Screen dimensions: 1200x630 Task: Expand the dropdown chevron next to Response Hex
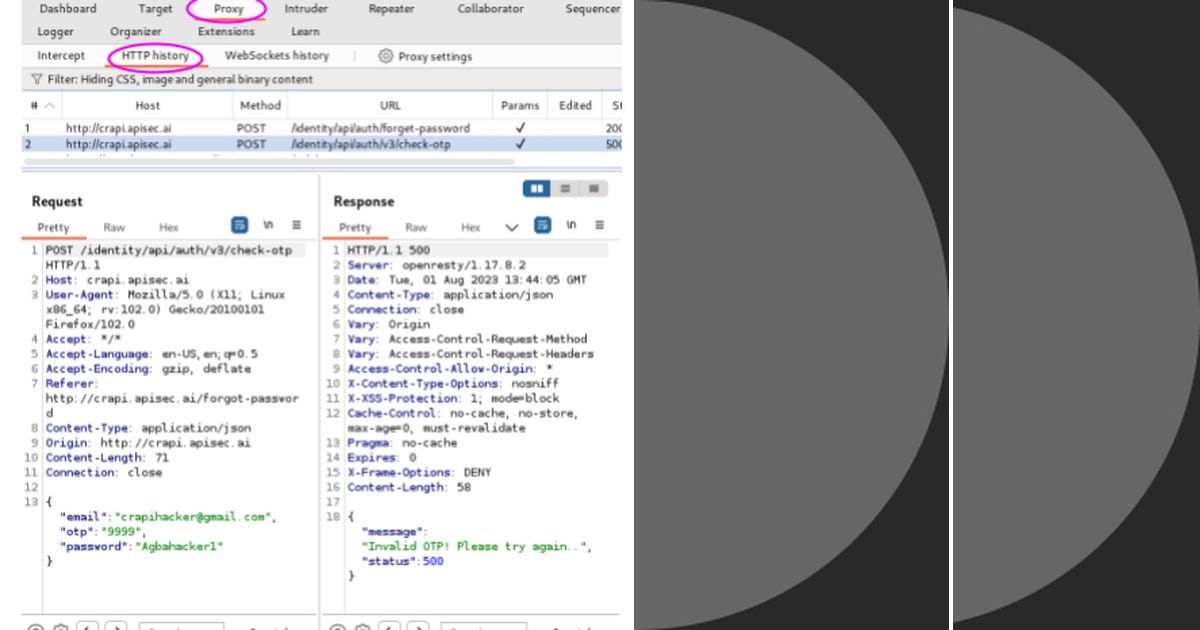pos(513,227)
